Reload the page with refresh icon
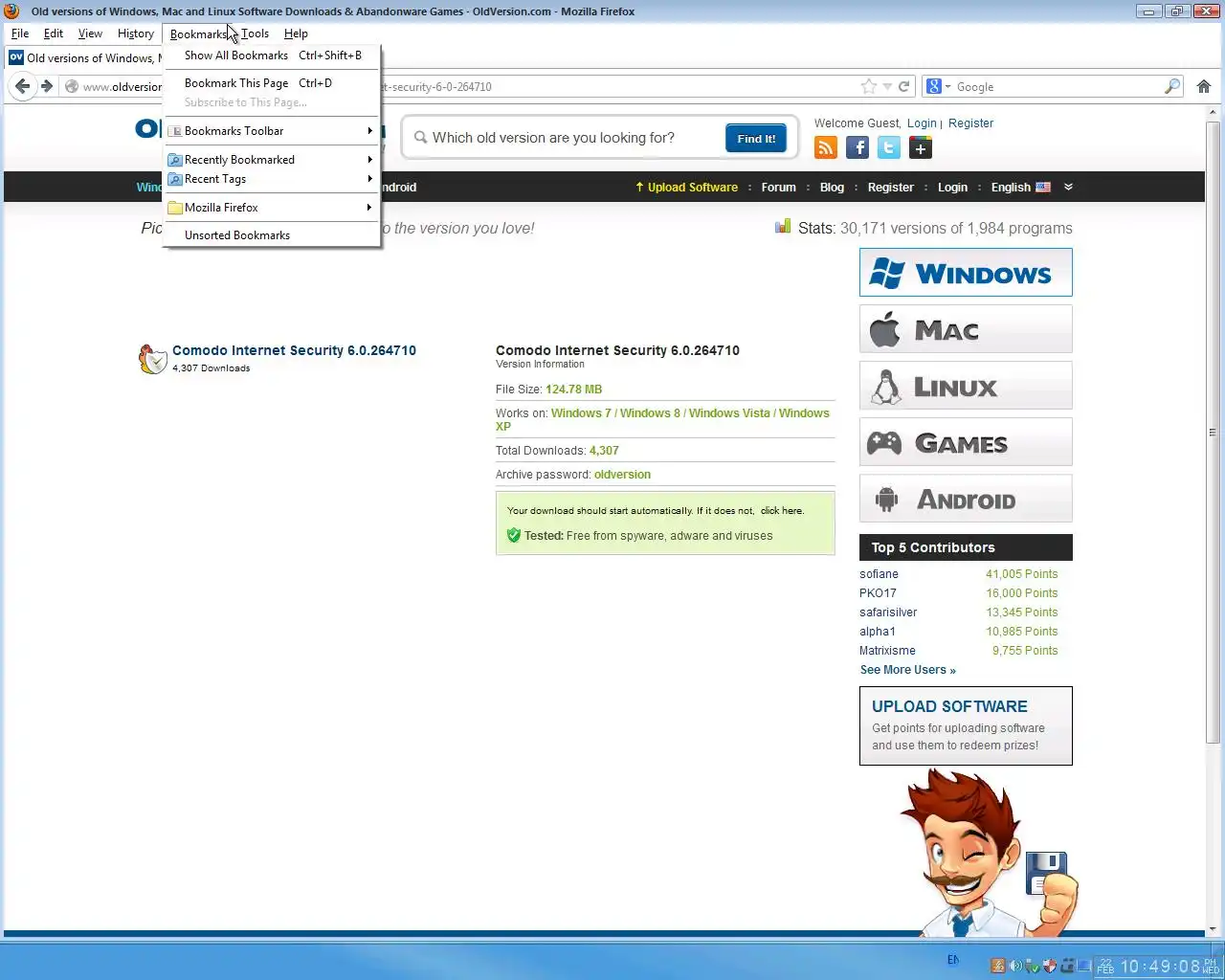This screenshot has height=980, width=1225. tap(903, 86)
